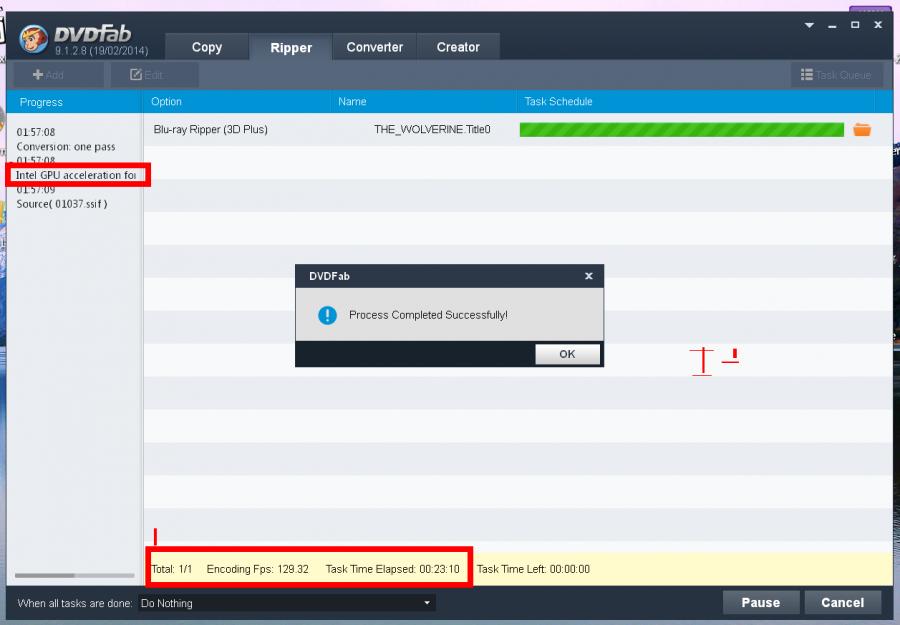Open the output folder icon for THE_WOLVERINE task

[862, 130]
